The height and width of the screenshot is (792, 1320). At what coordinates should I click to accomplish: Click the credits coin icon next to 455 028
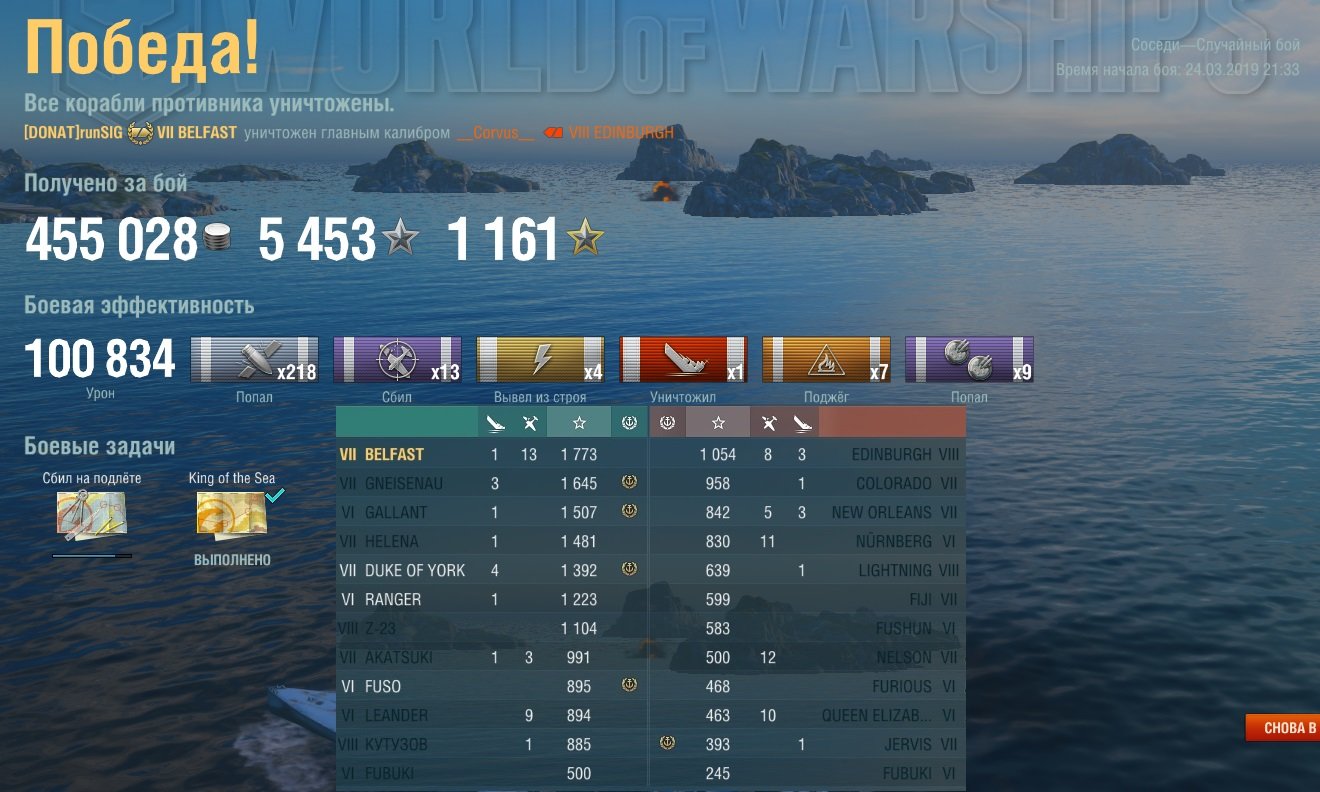(x=217, y=240)
